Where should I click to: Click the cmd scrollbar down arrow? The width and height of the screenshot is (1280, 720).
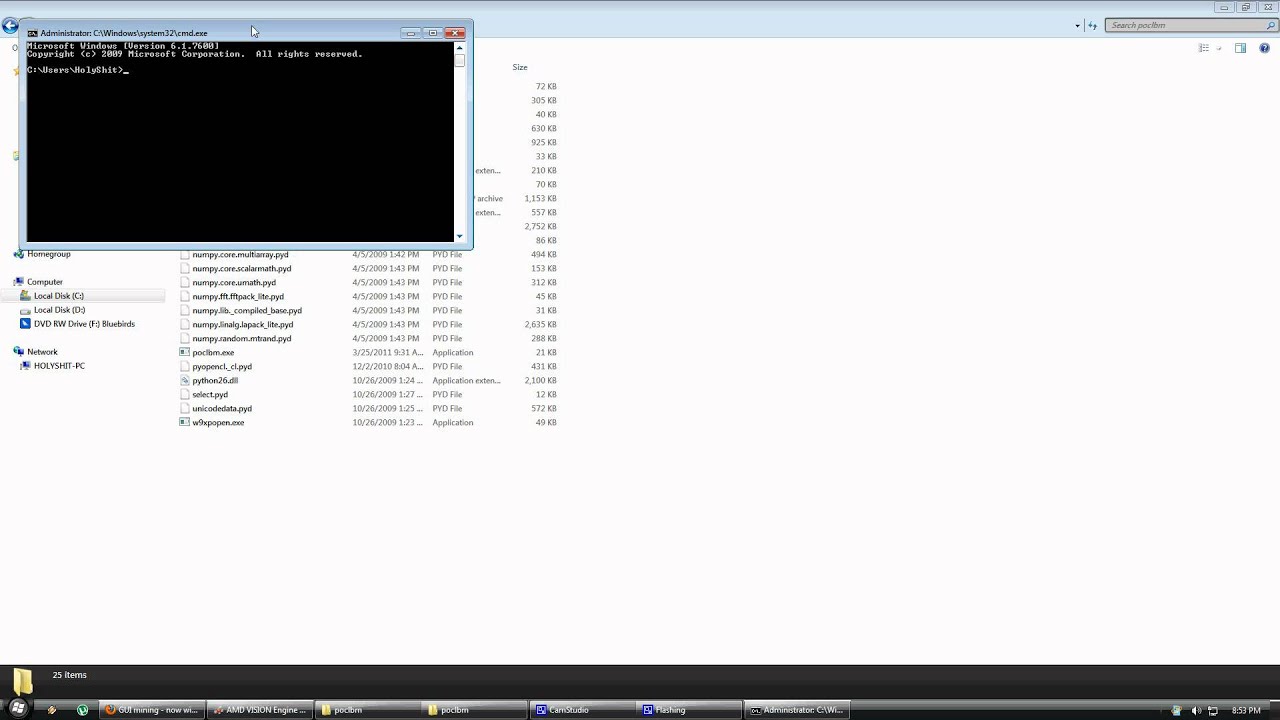pos(459,237)
